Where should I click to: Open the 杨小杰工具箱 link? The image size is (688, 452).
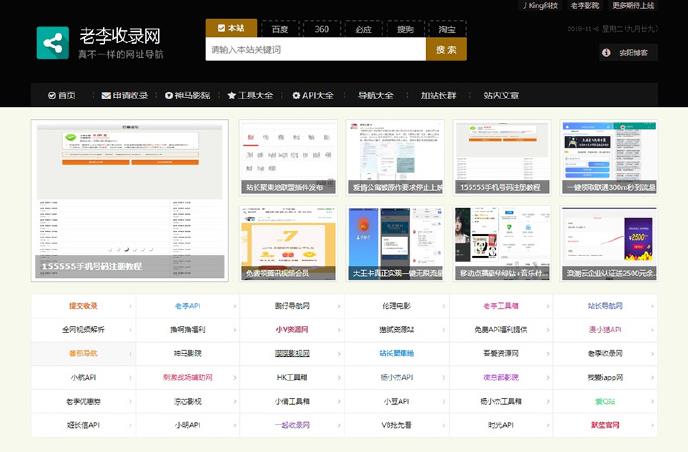pyautogui.click(x=501, y=402)
